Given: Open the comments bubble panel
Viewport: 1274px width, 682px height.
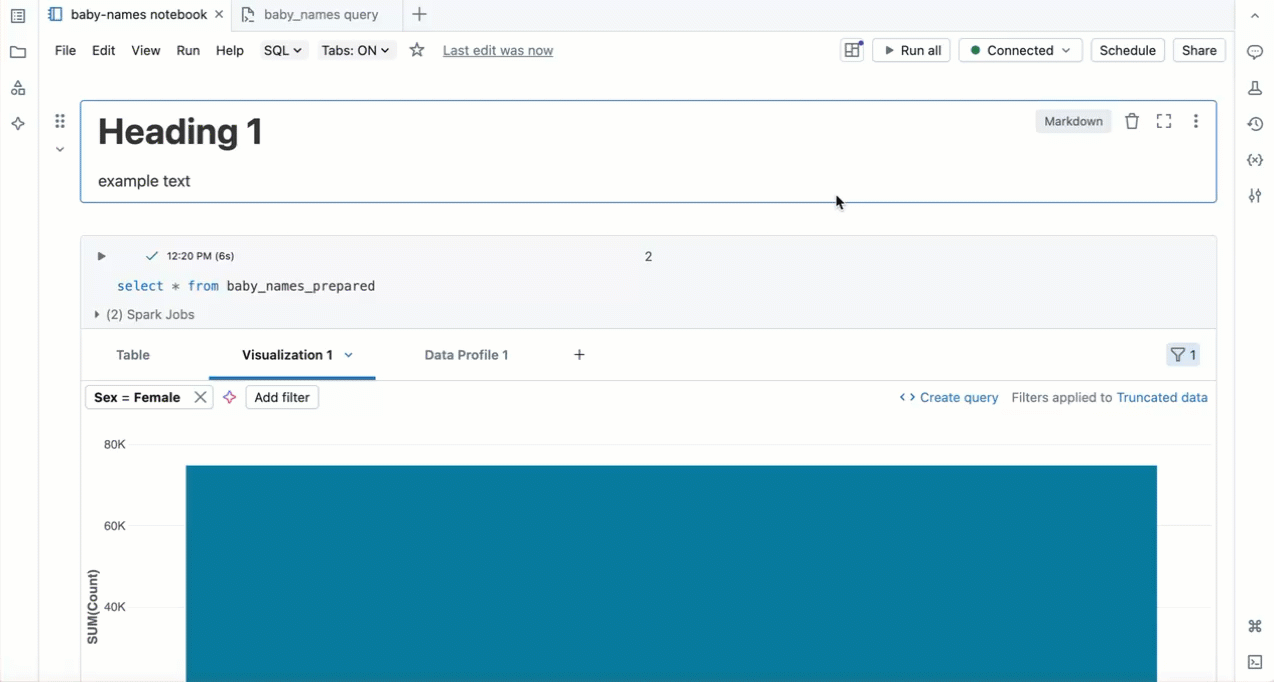Looking at the screenshot, I should [x=1255, y=51].
